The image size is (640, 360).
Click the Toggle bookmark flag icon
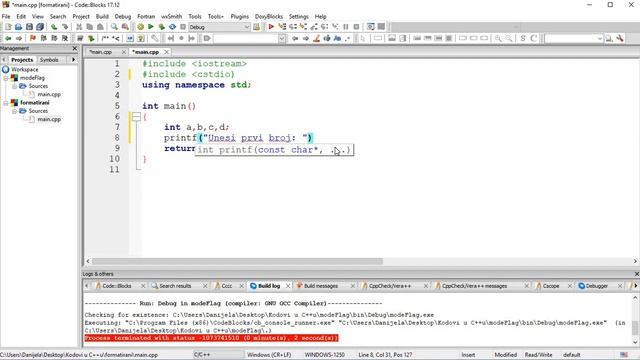33,38
